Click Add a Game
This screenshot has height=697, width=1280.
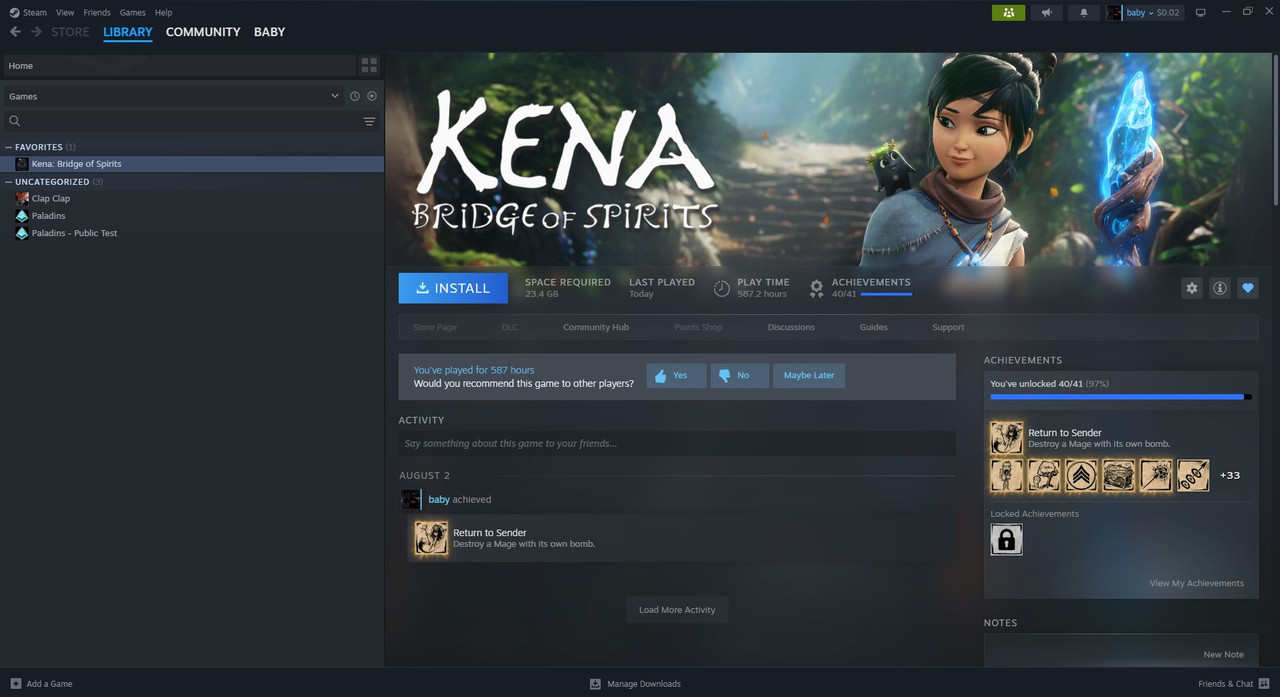point(41,684)
